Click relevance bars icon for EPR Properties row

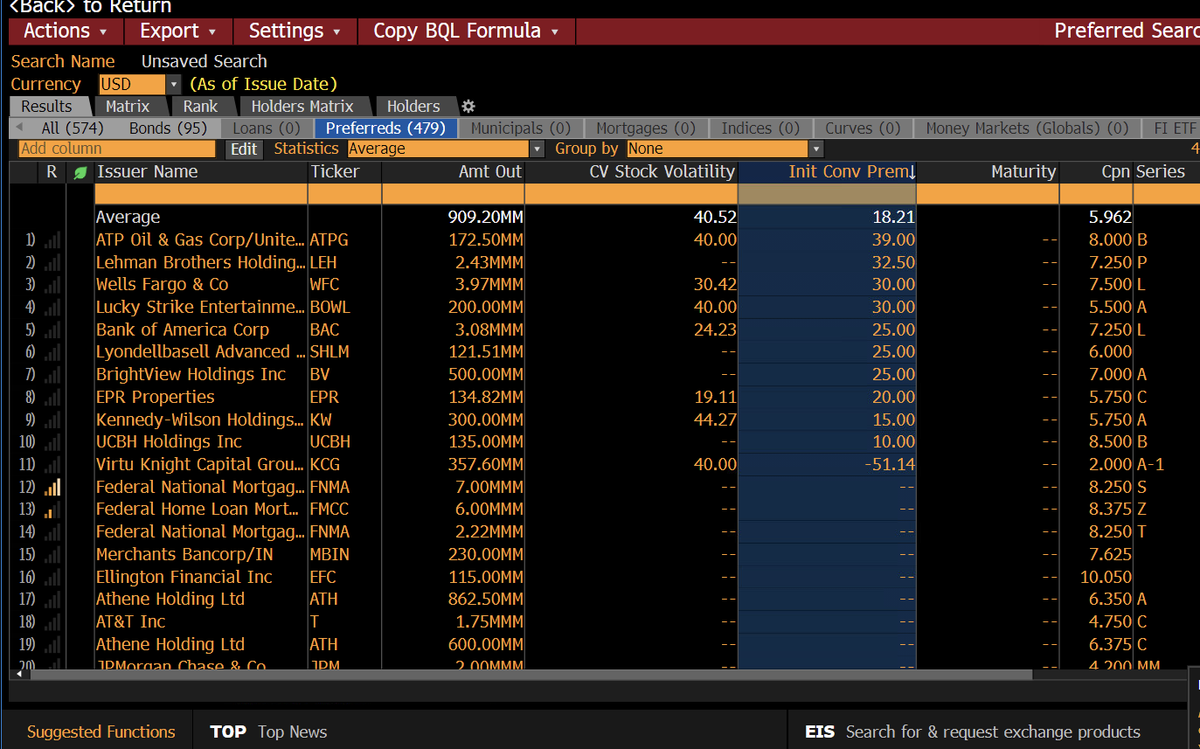[x=51, y=397]
